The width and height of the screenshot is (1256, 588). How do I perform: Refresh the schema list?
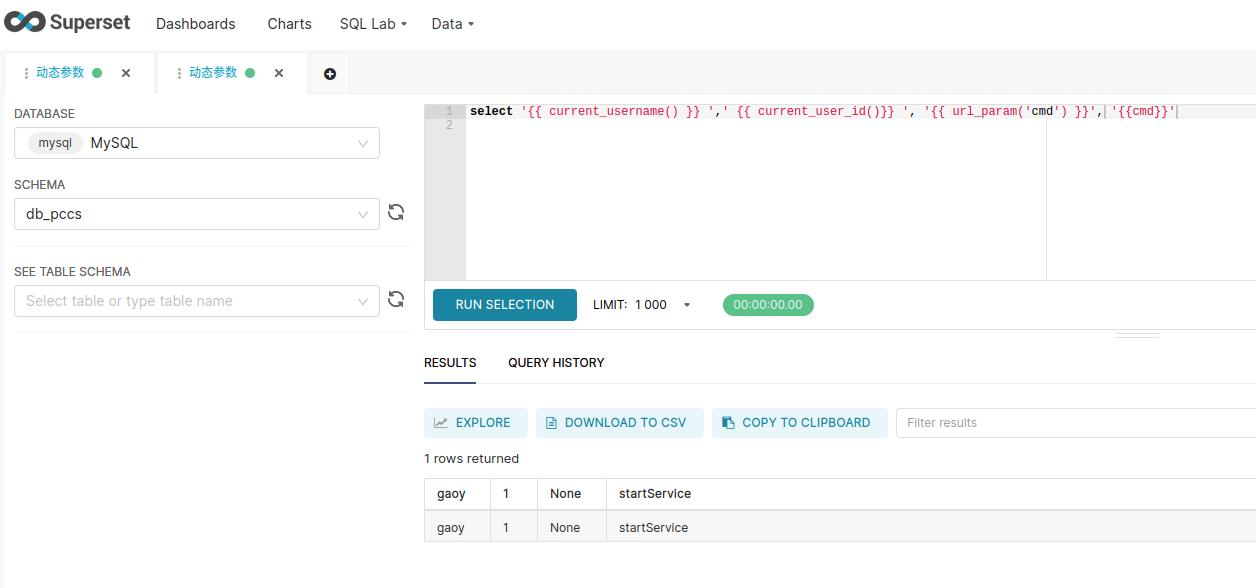pyautogui.click(x=396, y=212)
